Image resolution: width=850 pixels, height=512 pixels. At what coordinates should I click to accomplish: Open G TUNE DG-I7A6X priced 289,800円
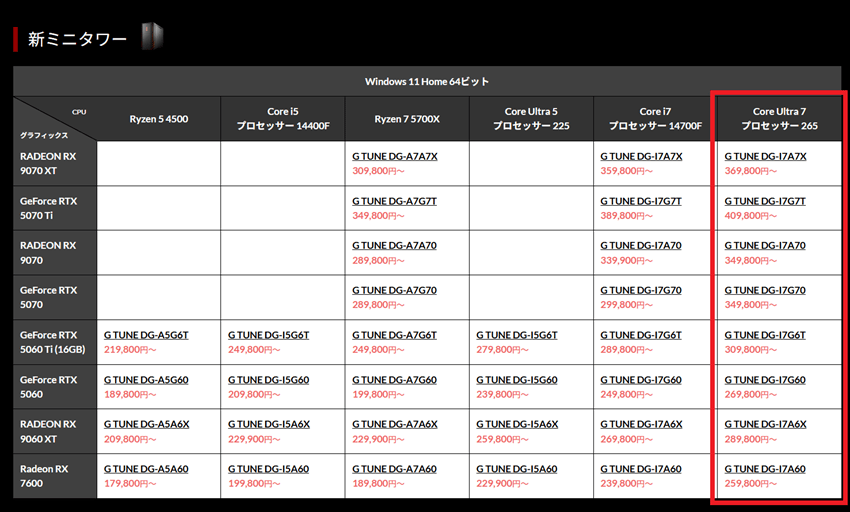pos(765,425)
